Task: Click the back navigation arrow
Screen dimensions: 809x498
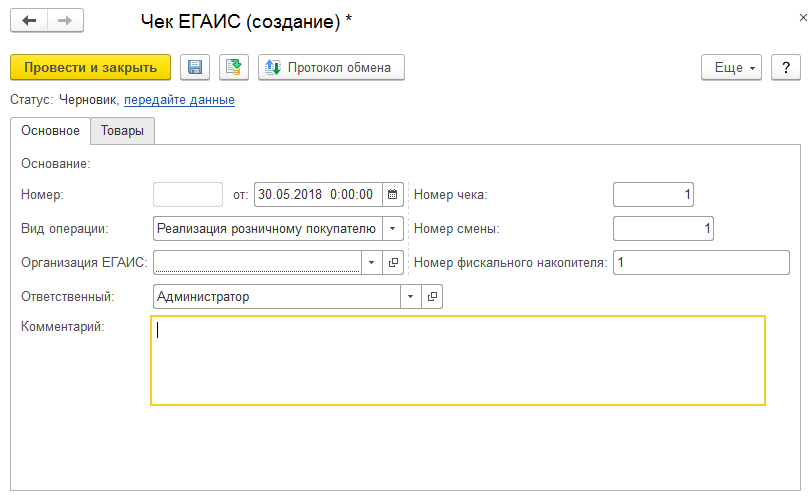Action: (29, 20)
